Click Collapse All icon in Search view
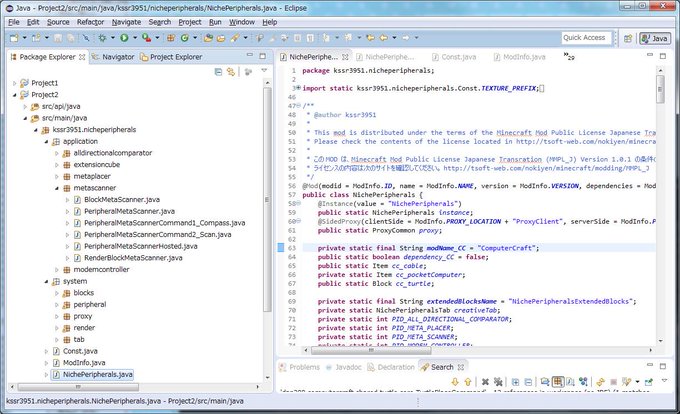 pyautogui.click(x=528, y=382)
